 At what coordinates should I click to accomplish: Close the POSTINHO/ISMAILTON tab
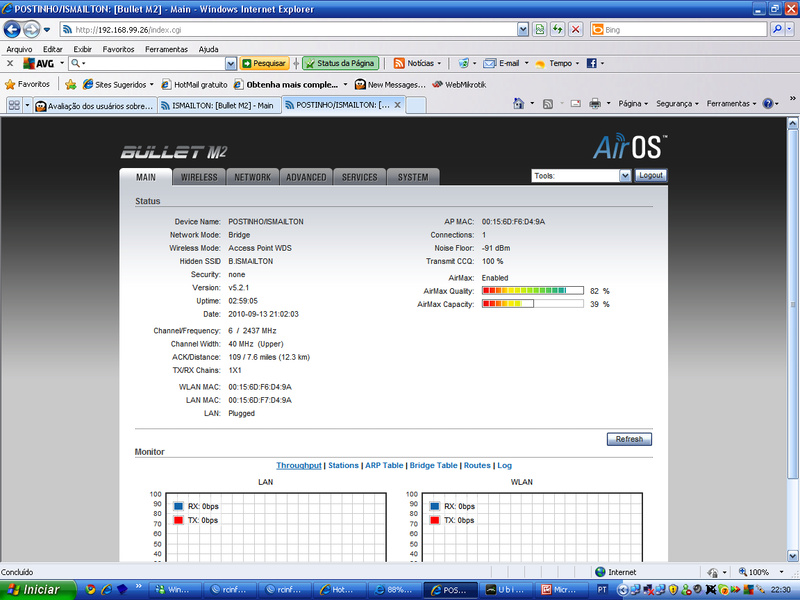click(397, 105)
